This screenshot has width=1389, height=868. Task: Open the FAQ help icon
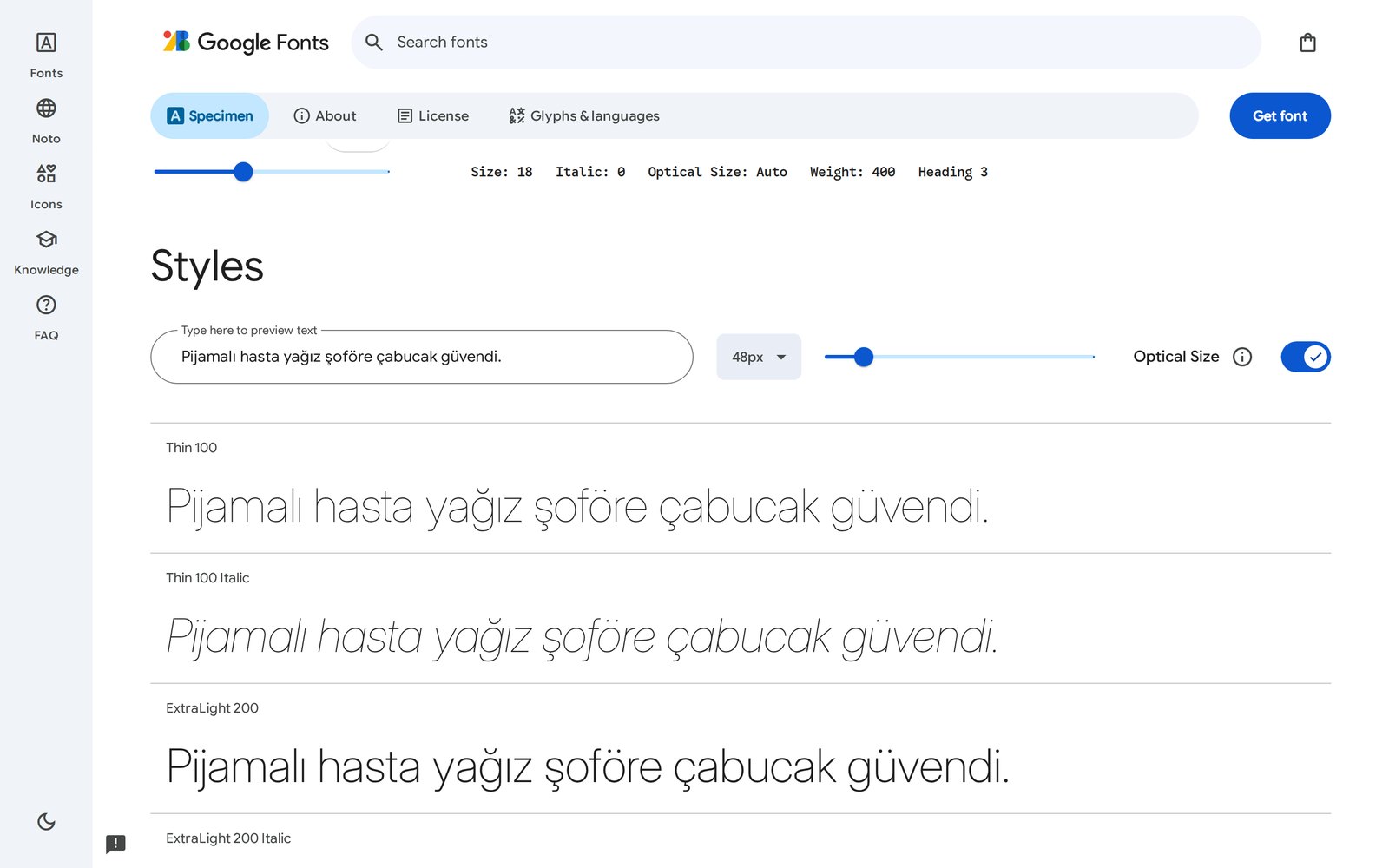click(46, 305)
